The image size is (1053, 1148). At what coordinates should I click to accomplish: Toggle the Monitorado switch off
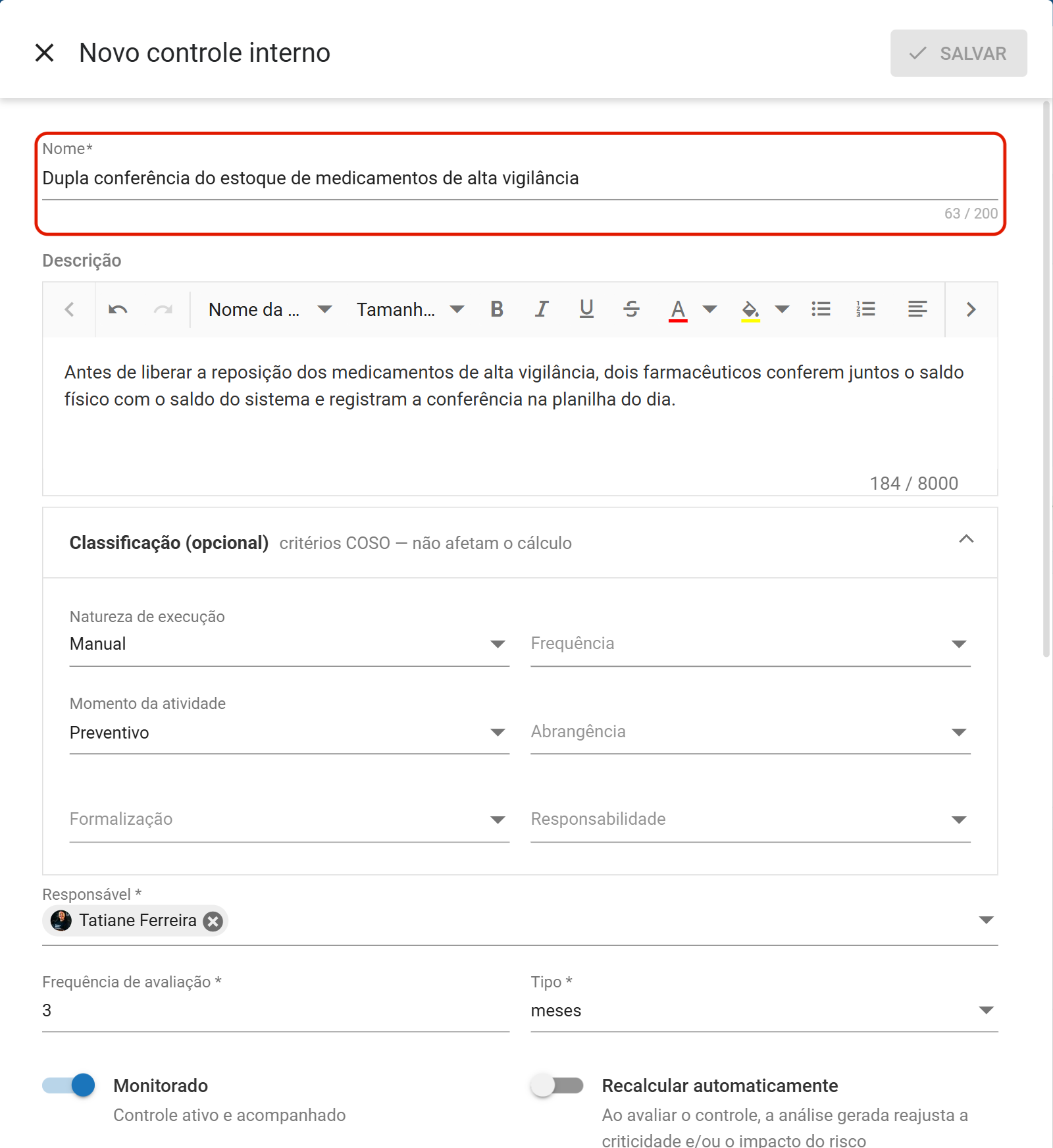[x=69, y=1085]
